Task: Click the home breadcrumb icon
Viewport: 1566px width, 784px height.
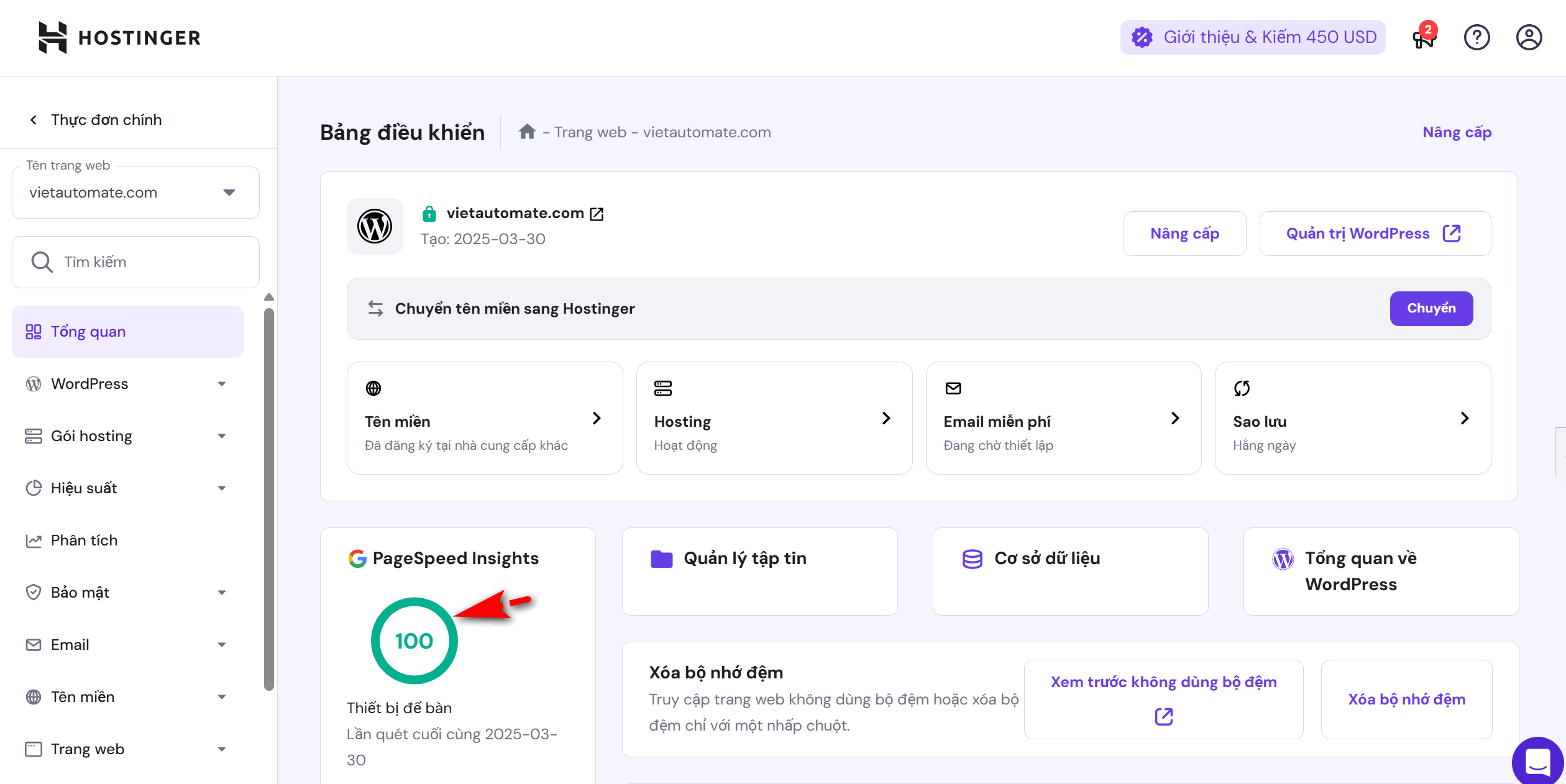Action: pyautogui.click(x=527, y=132)
